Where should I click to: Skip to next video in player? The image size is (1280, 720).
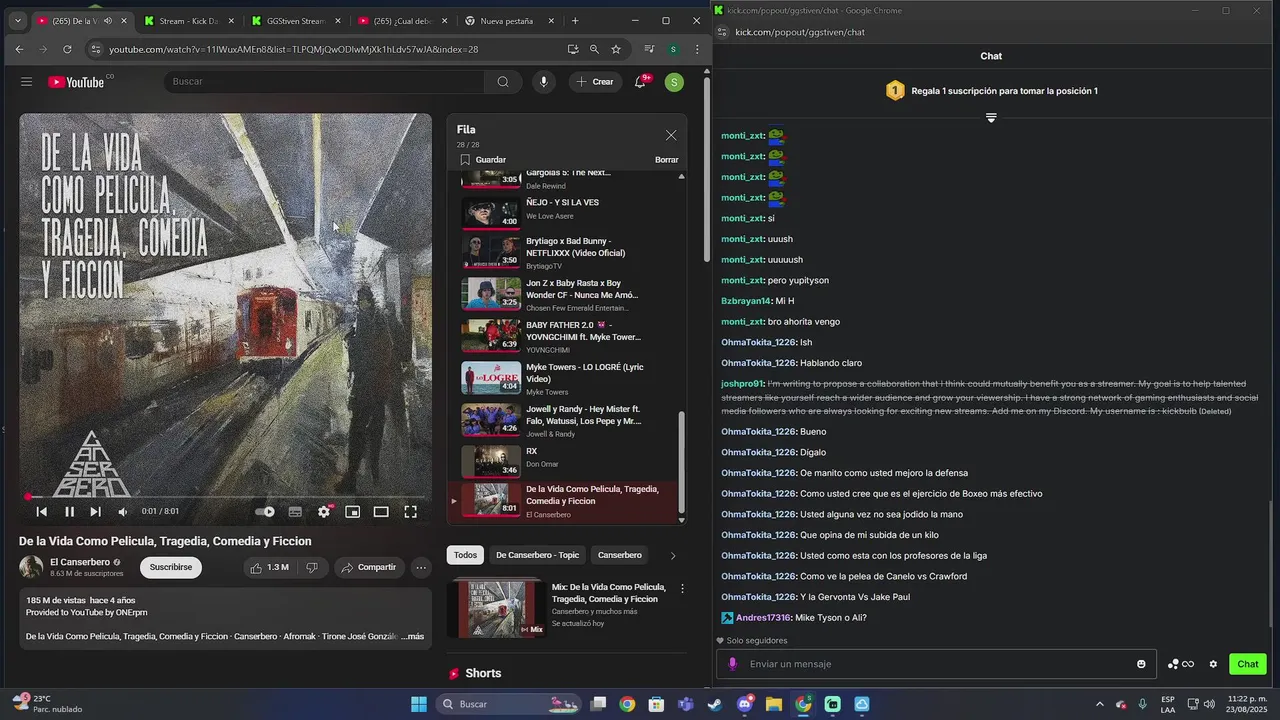[x=95, y=512]
